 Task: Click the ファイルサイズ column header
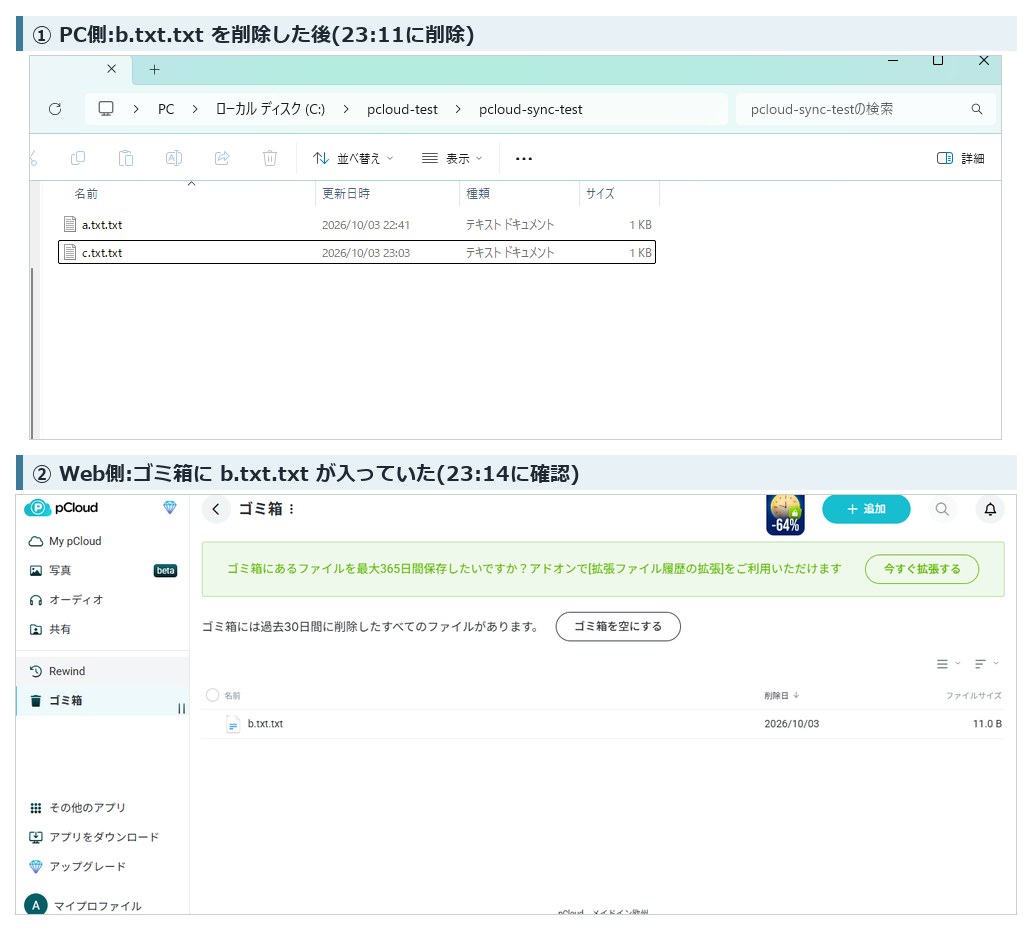(973, 695)
